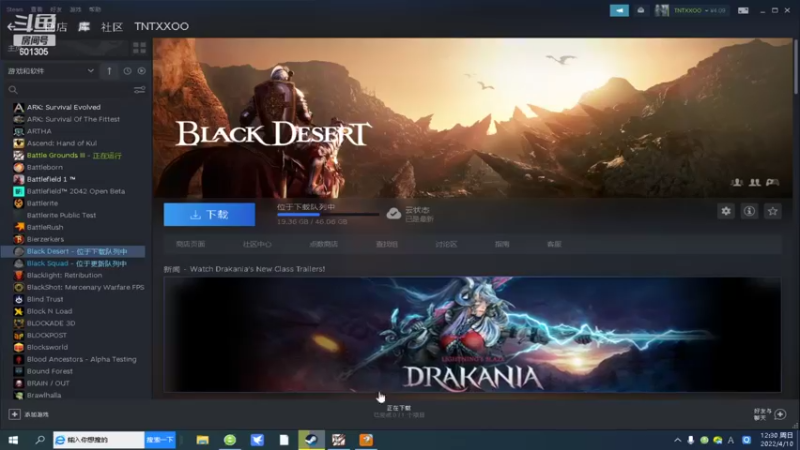Click the 搜索一下 search button in taskbar

(x=160, y=440)
